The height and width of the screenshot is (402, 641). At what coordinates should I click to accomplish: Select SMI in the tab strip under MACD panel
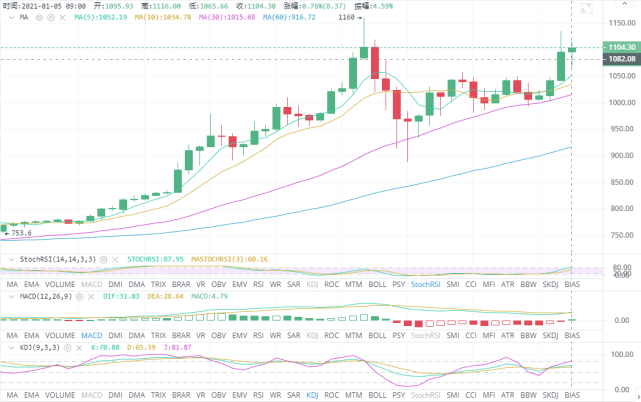coord(453,335)
